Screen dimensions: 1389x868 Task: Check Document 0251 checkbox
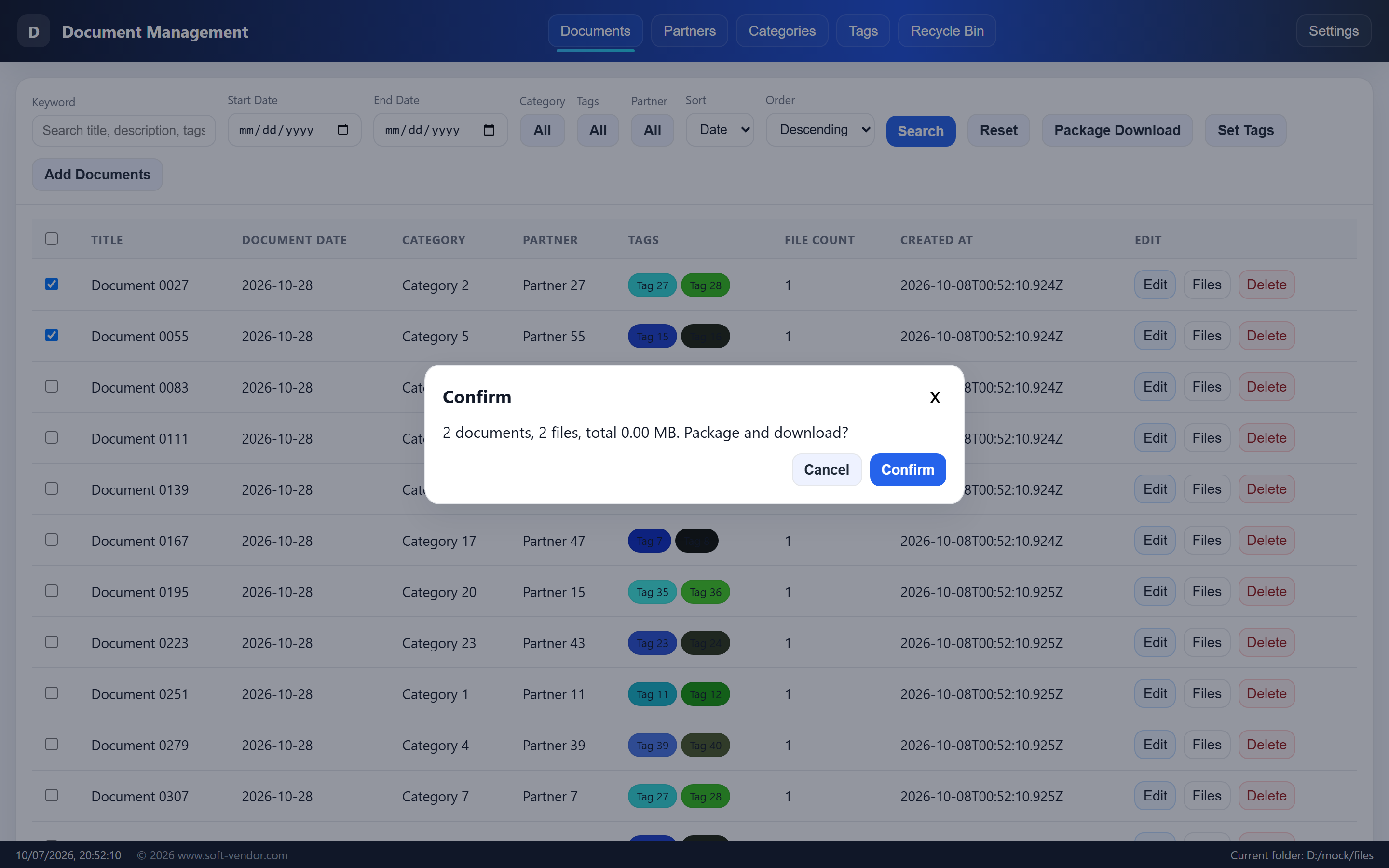pyautogui.click(x=52, y=693)
